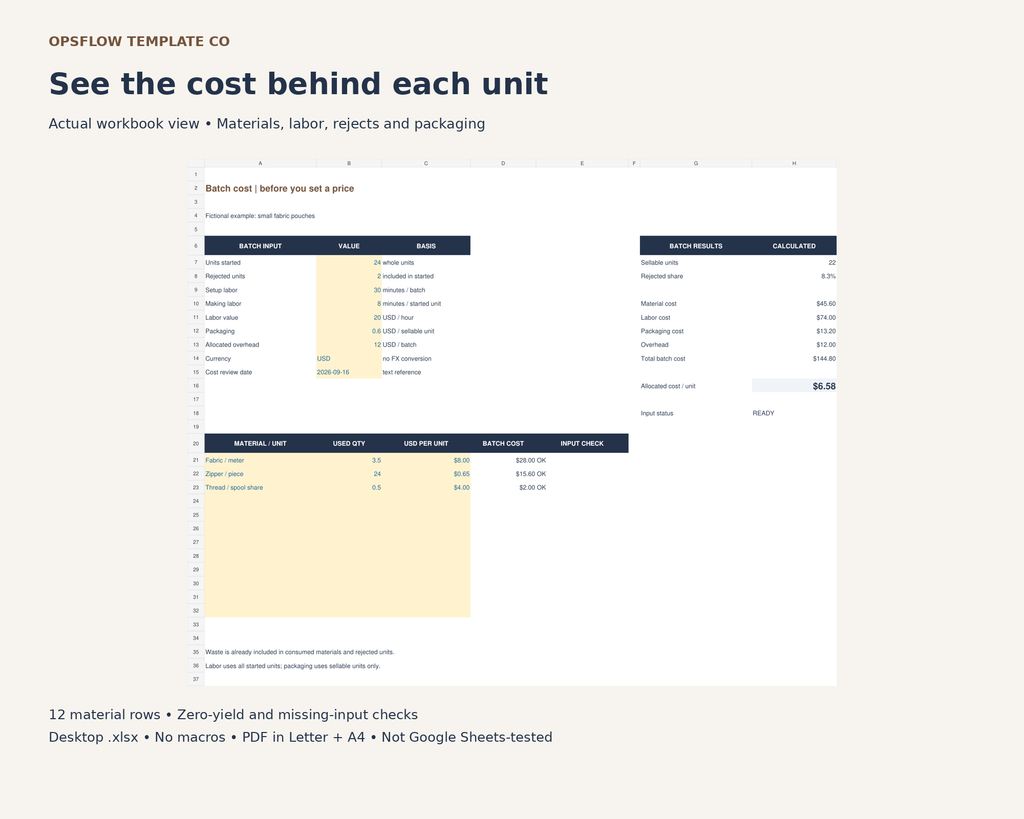Click the OPSFLOW TEMPLATE CO brand text
1024x819 pixels.
(x=139, y=41)
